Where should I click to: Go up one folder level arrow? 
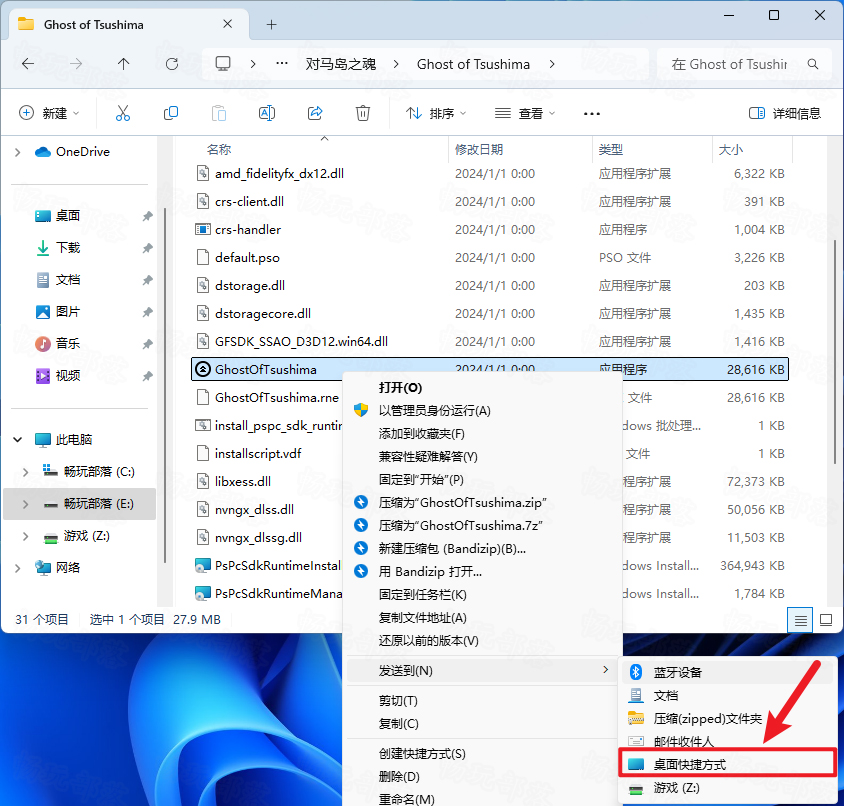(x=124, y=64)
